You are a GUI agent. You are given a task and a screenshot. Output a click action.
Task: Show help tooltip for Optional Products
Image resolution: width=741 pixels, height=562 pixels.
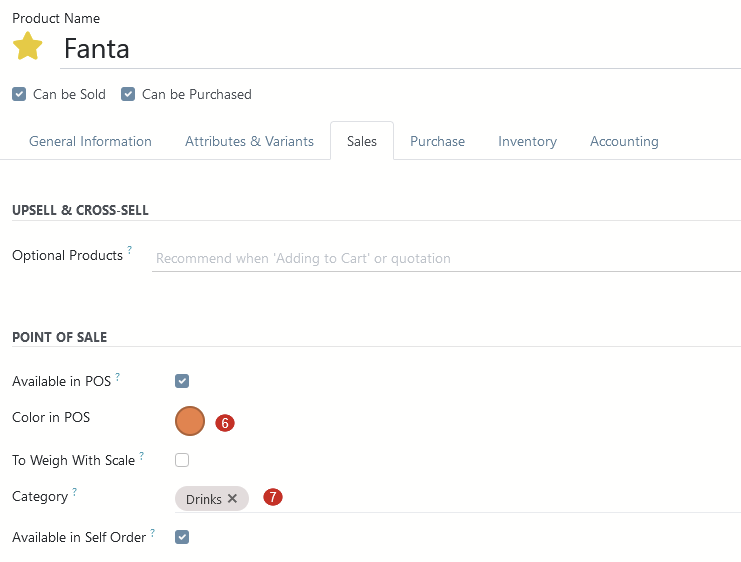(x=129, y=249)
